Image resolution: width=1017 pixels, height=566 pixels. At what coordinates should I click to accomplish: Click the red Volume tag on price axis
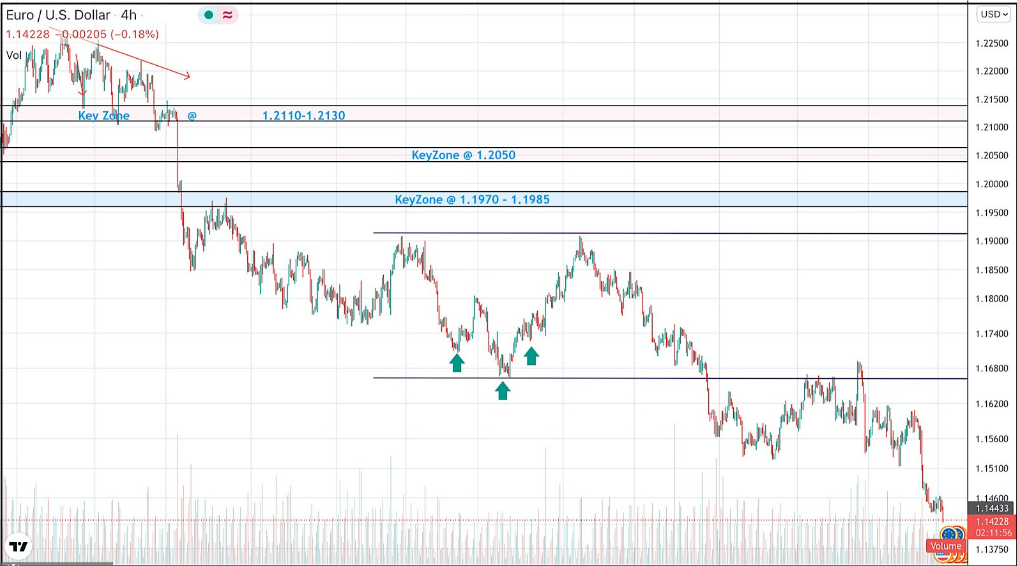point(945,546)
